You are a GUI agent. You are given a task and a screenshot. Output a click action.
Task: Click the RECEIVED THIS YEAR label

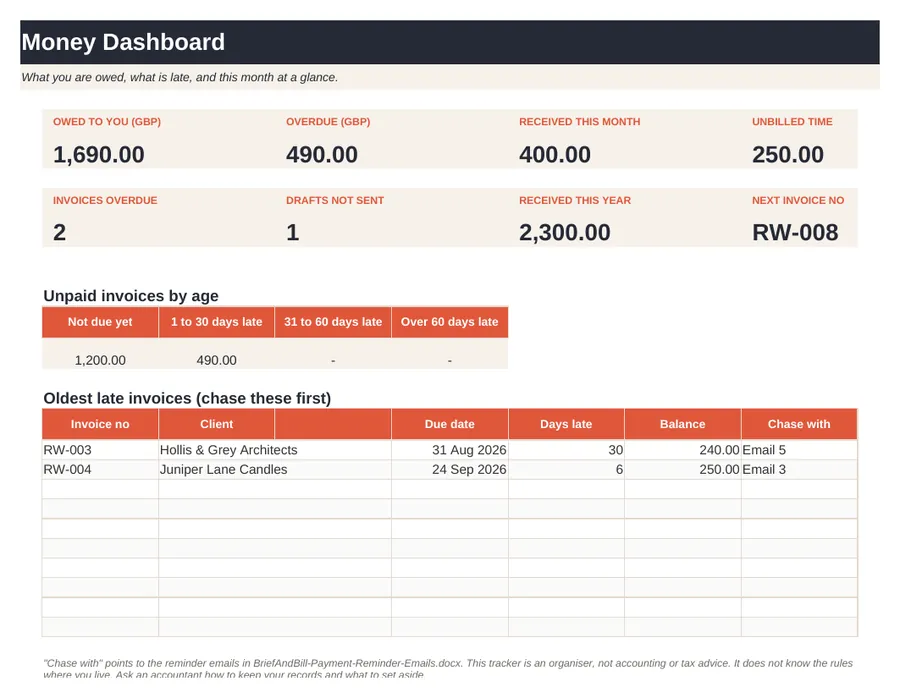tap(575, 200)
